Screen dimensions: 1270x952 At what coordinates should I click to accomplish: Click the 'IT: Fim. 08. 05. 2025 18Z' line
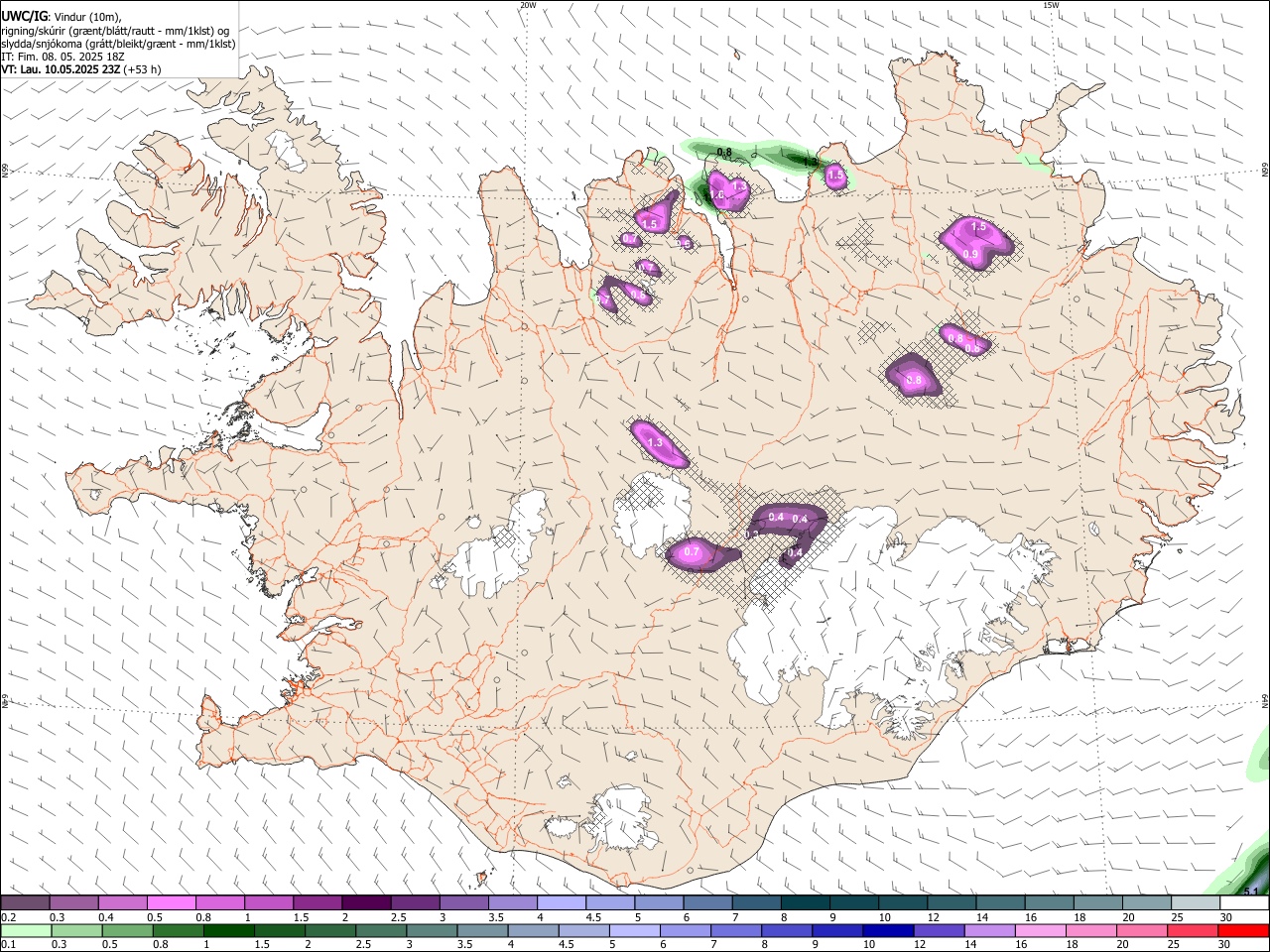(x=63, y=57)
